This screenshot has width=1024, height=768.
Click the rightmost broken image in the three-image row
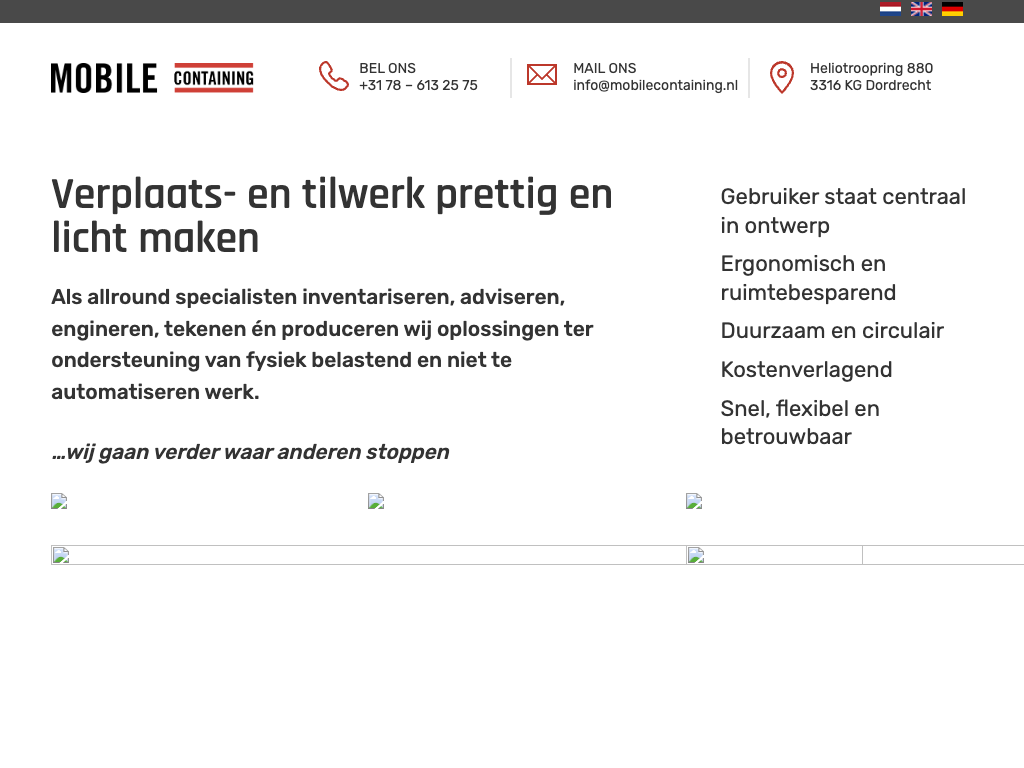click(x=694, y=502)
